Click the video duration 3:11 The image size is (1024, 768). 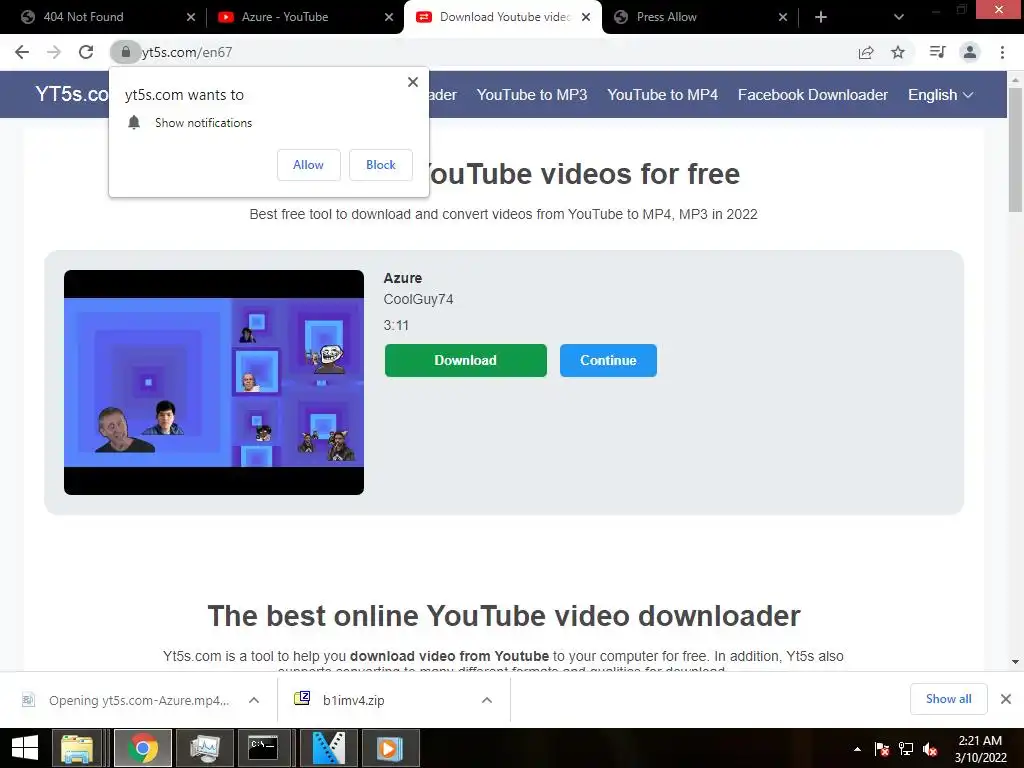pyautogui.click(x=396, y=325)
